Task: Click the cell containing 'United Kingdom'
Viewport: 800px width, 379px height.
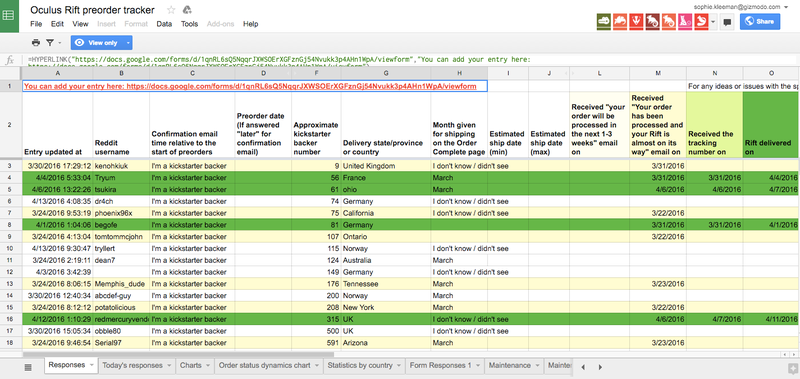Action: pyautogui.click(x=386, y=166)
